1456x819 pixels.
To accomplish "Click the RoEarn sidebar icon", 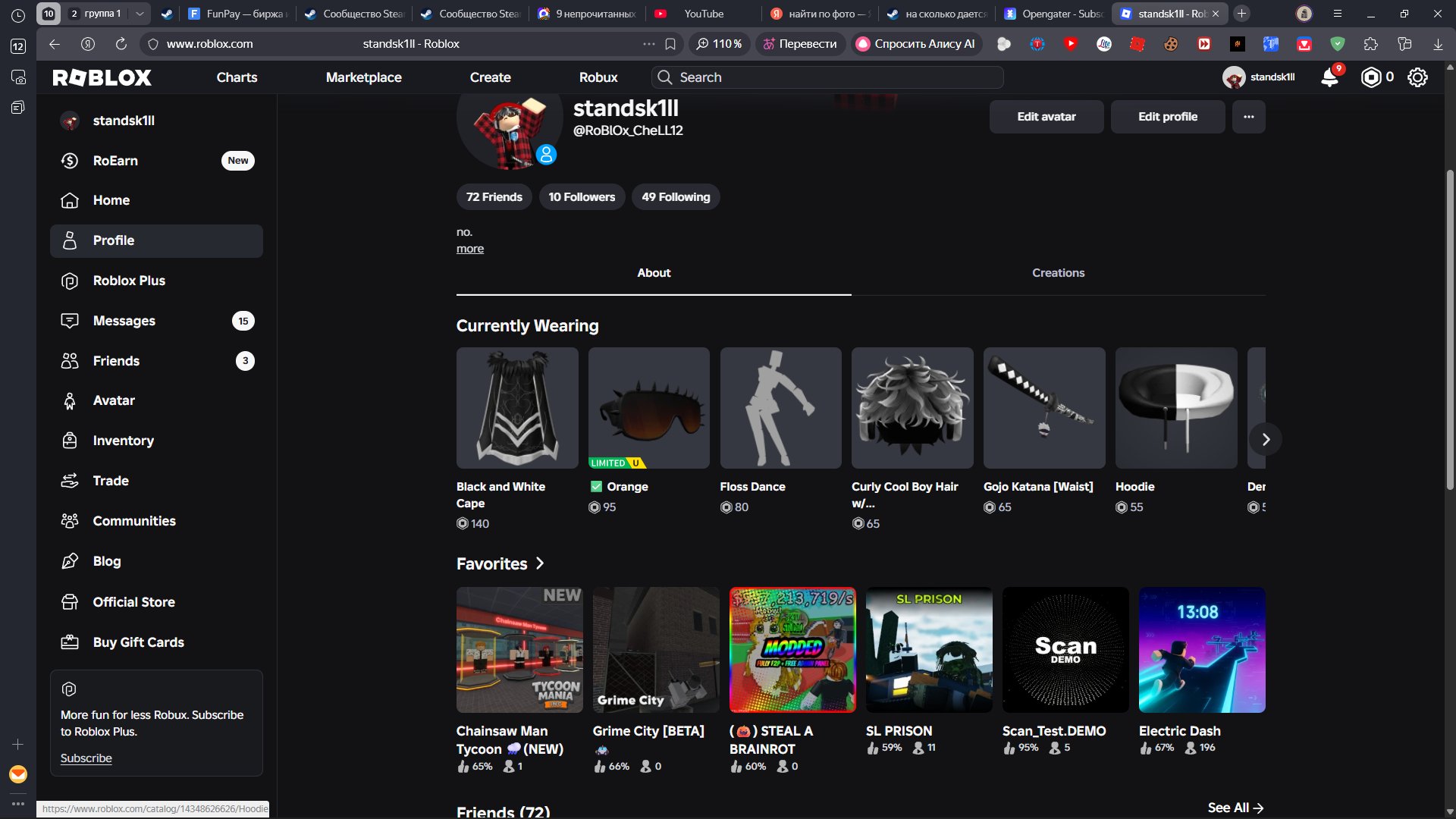I will click(x=70, y=161).
